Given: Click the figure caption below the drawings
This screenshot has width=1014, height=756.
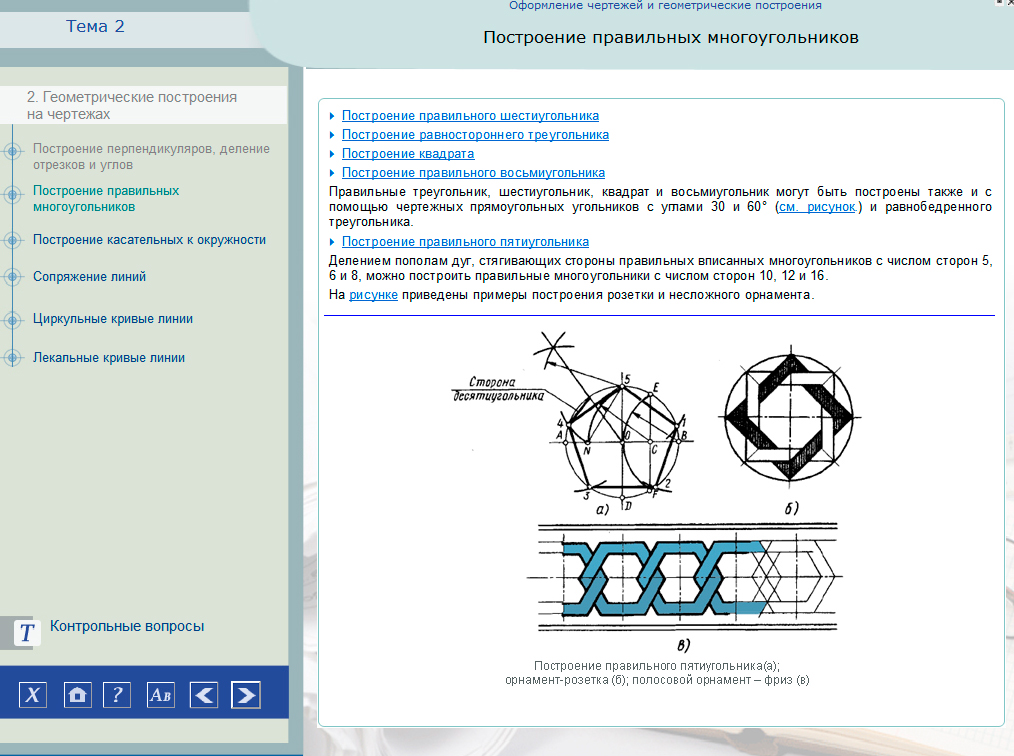Looking at the screenshot, I should (657, 673).
